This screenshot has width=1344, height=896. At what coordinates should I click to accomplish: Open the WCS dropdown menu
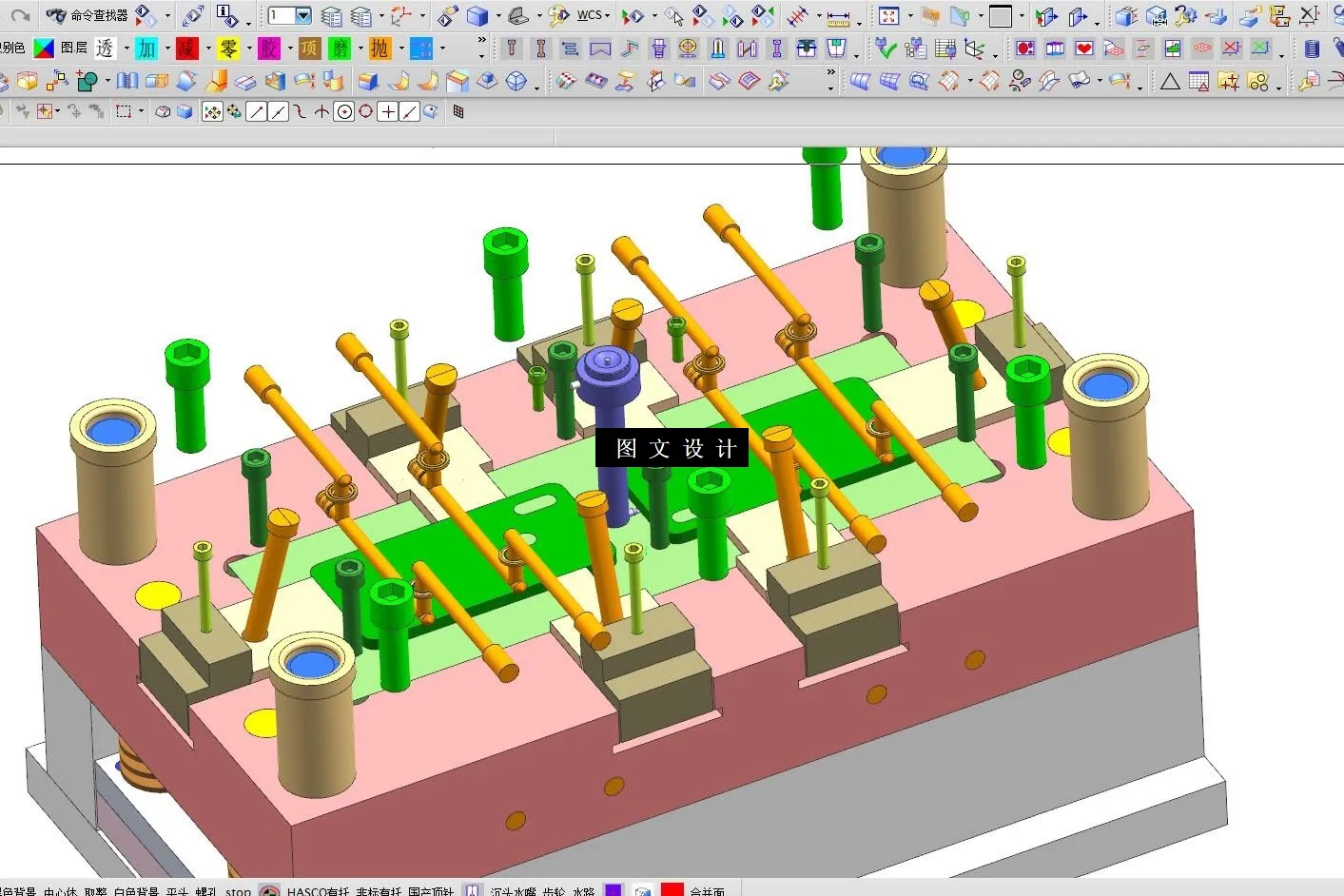[594, 15]
